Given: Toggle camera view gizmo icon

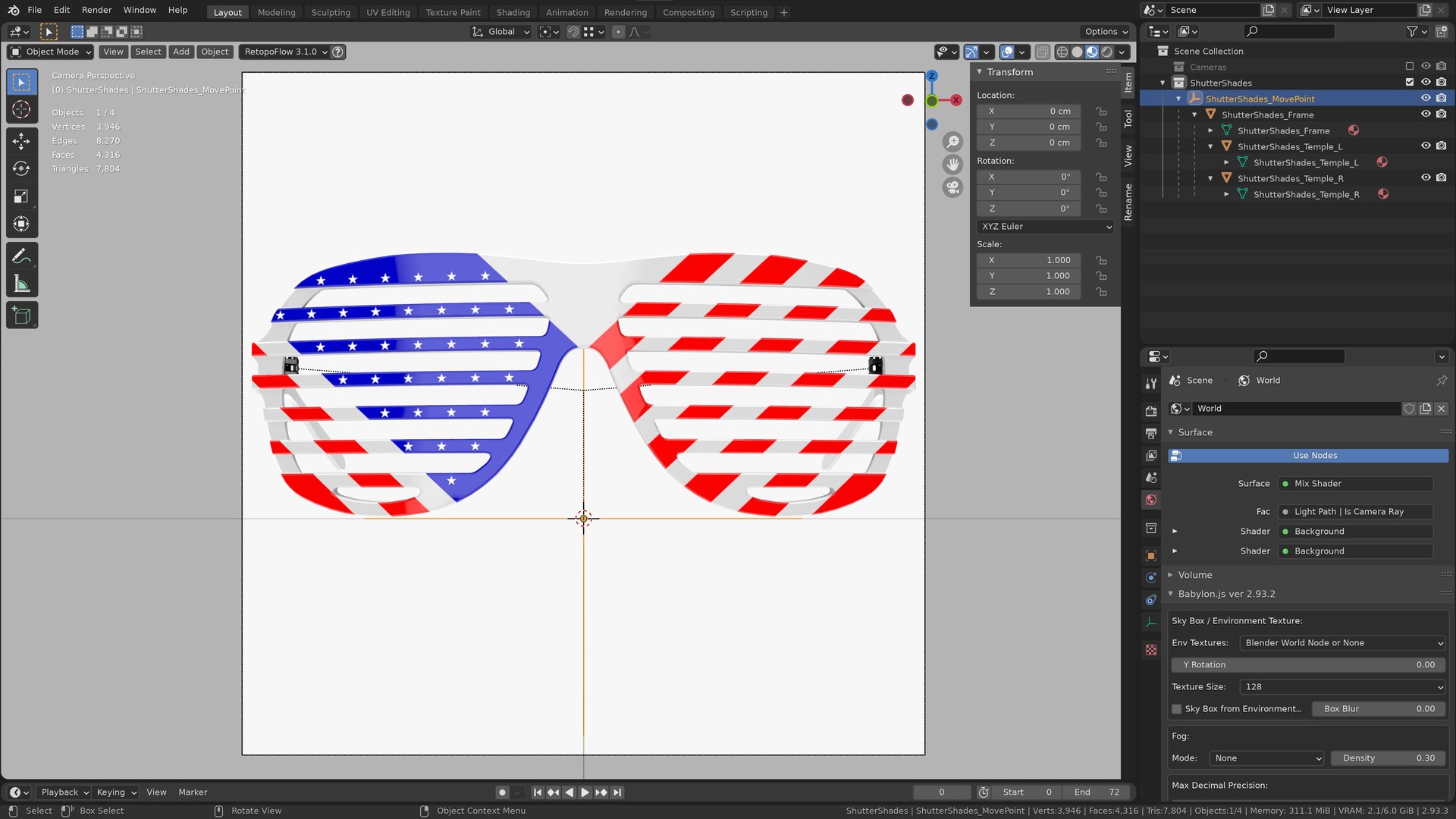Looking at the screenshot, I should click(x=952, y=187).
